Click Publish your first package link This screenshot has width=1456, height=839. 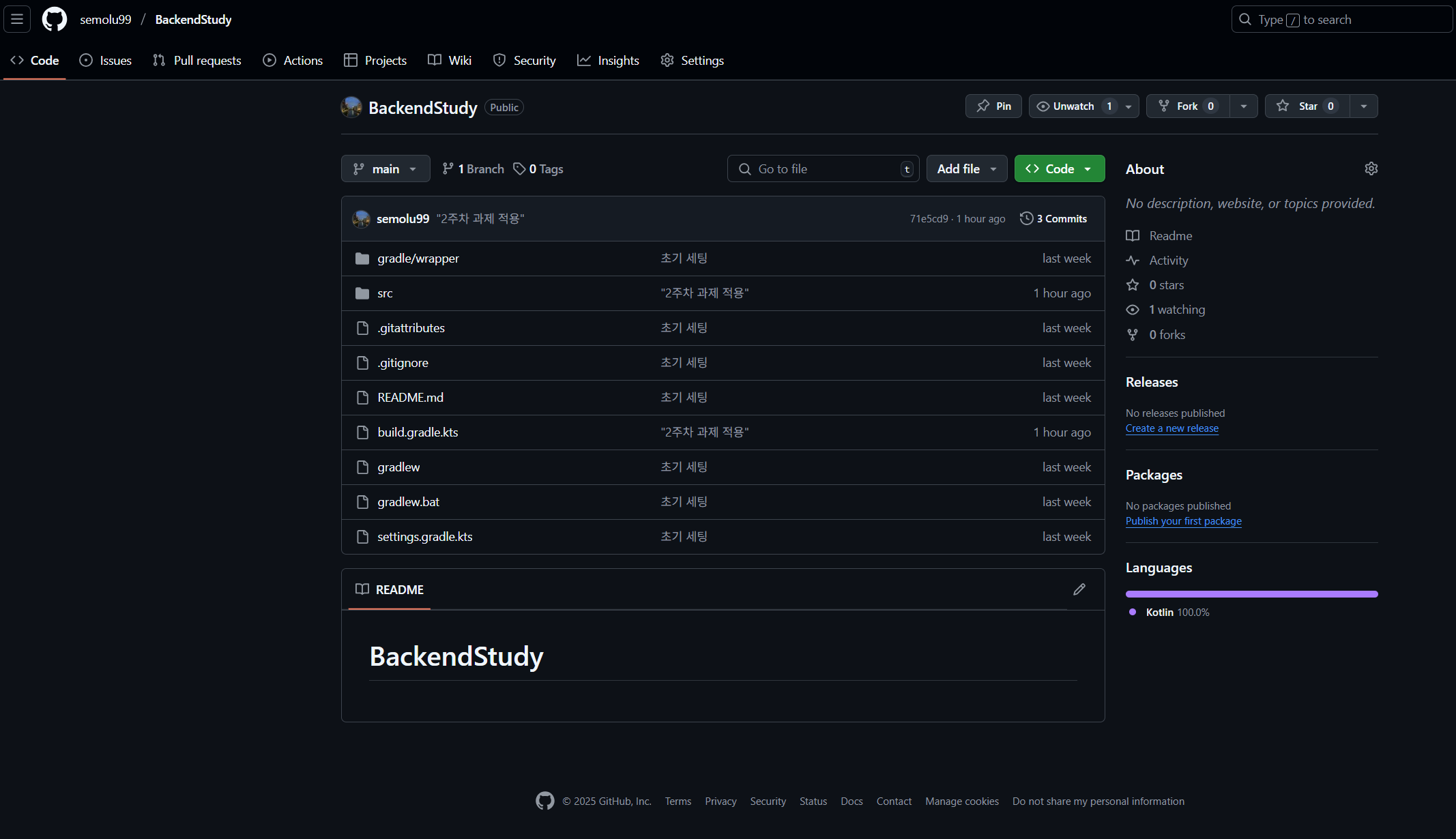coord(1183,521)
